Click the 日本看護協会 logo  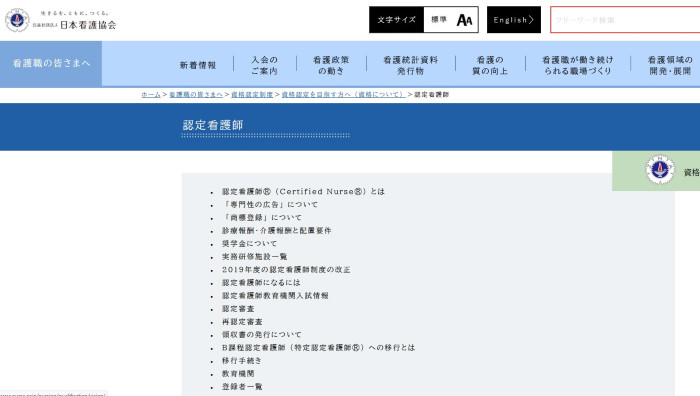[x=61, y=20]
